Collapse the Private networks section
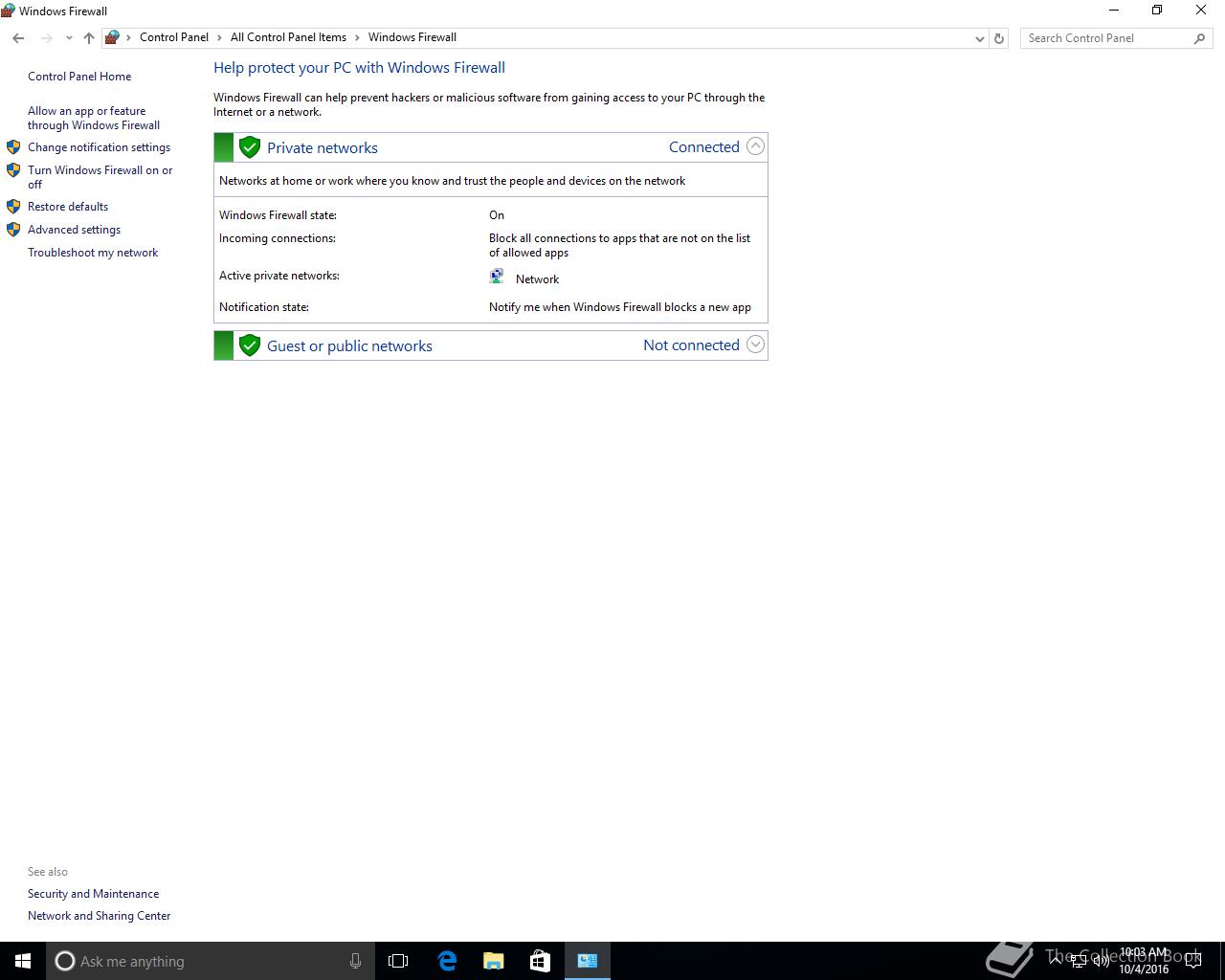1225x980 pixels. click(x=755, y=146)
